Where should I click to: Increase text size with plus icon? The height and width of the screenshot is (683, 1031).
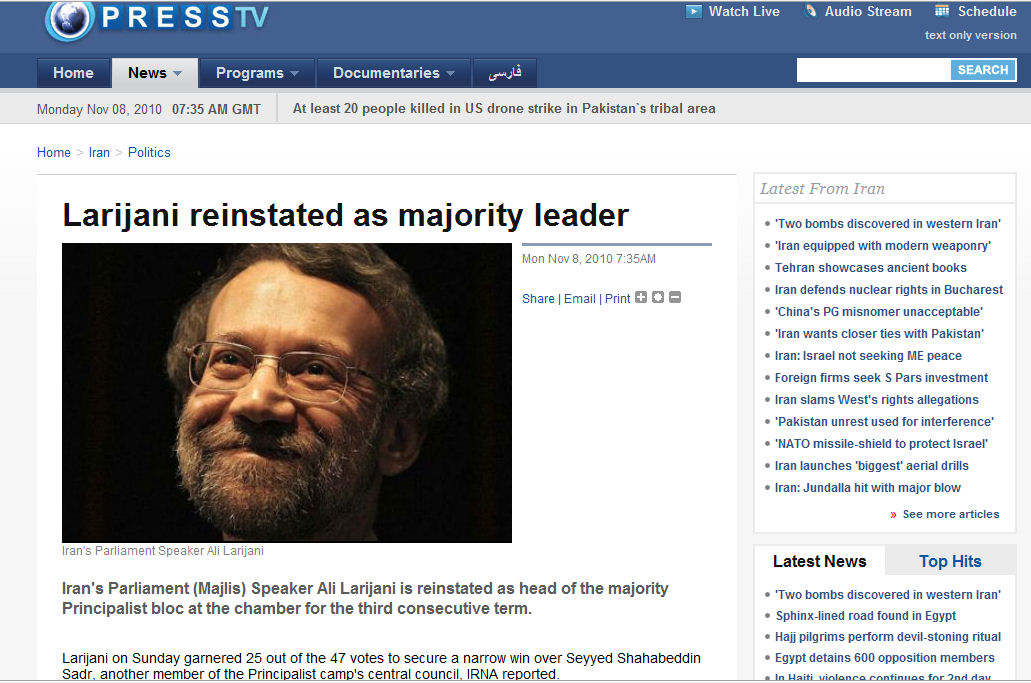[641, 298]
